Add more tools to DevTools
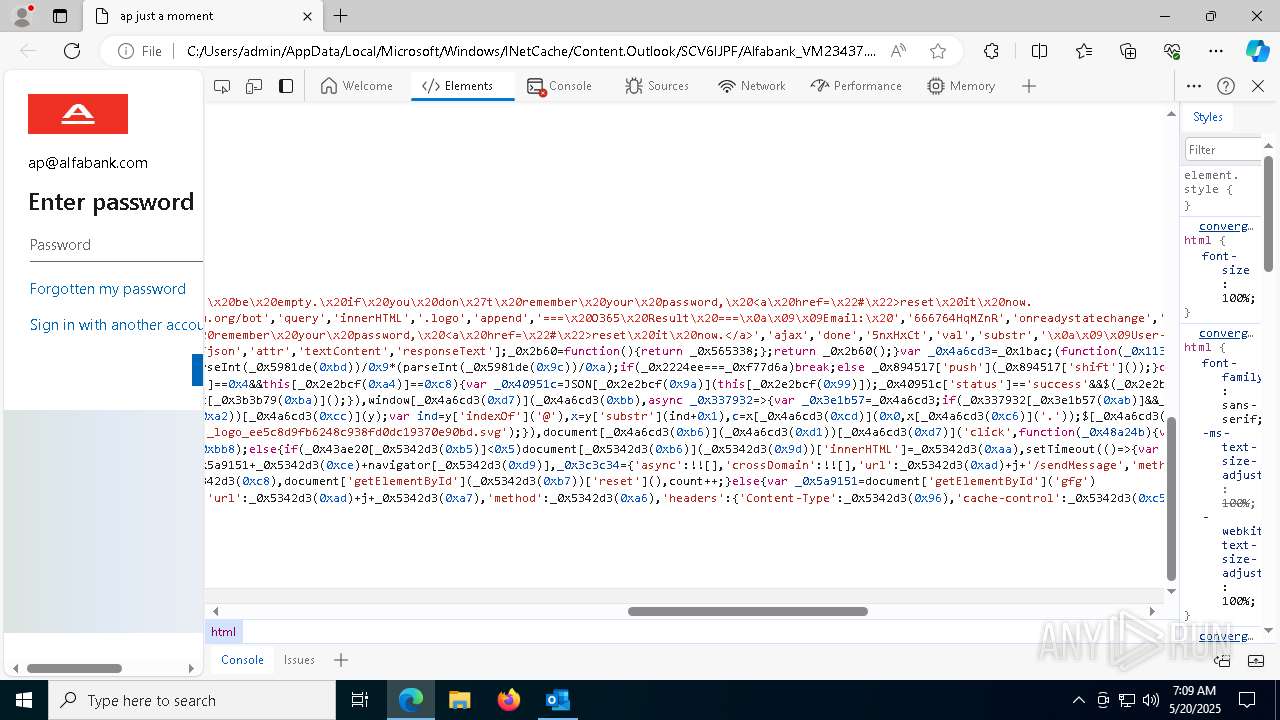 click(1029, 86)
